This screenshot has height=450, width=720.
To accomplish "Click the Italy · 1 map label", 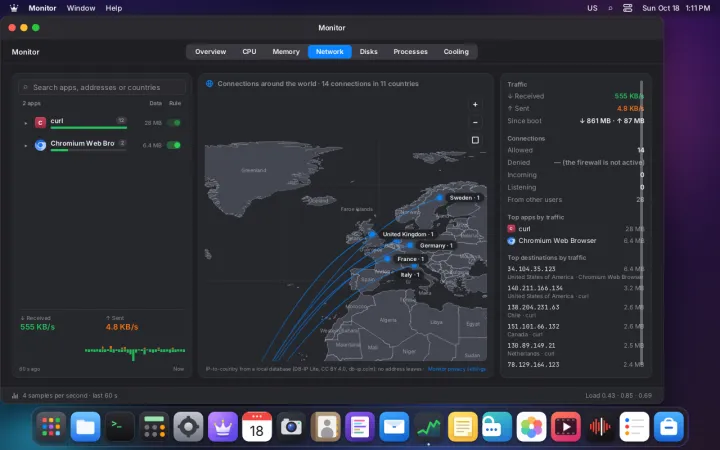I will click(410, 275).
